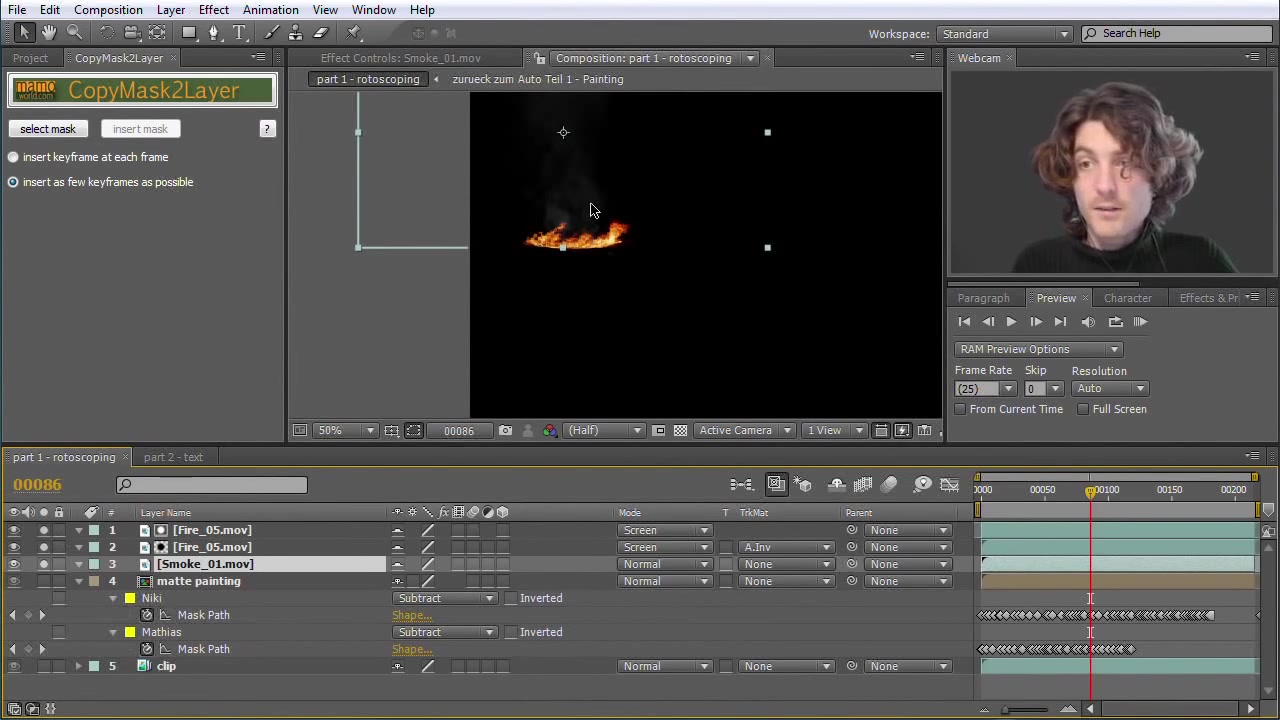Switch to part 2 - text tab

coord(173,457)
